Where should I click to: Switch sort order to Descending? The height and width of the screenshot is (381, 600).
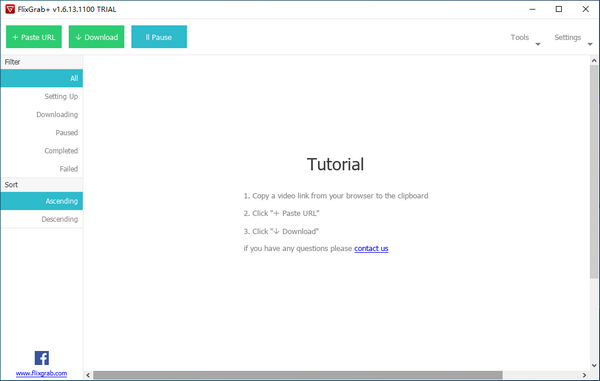point(42,219)
